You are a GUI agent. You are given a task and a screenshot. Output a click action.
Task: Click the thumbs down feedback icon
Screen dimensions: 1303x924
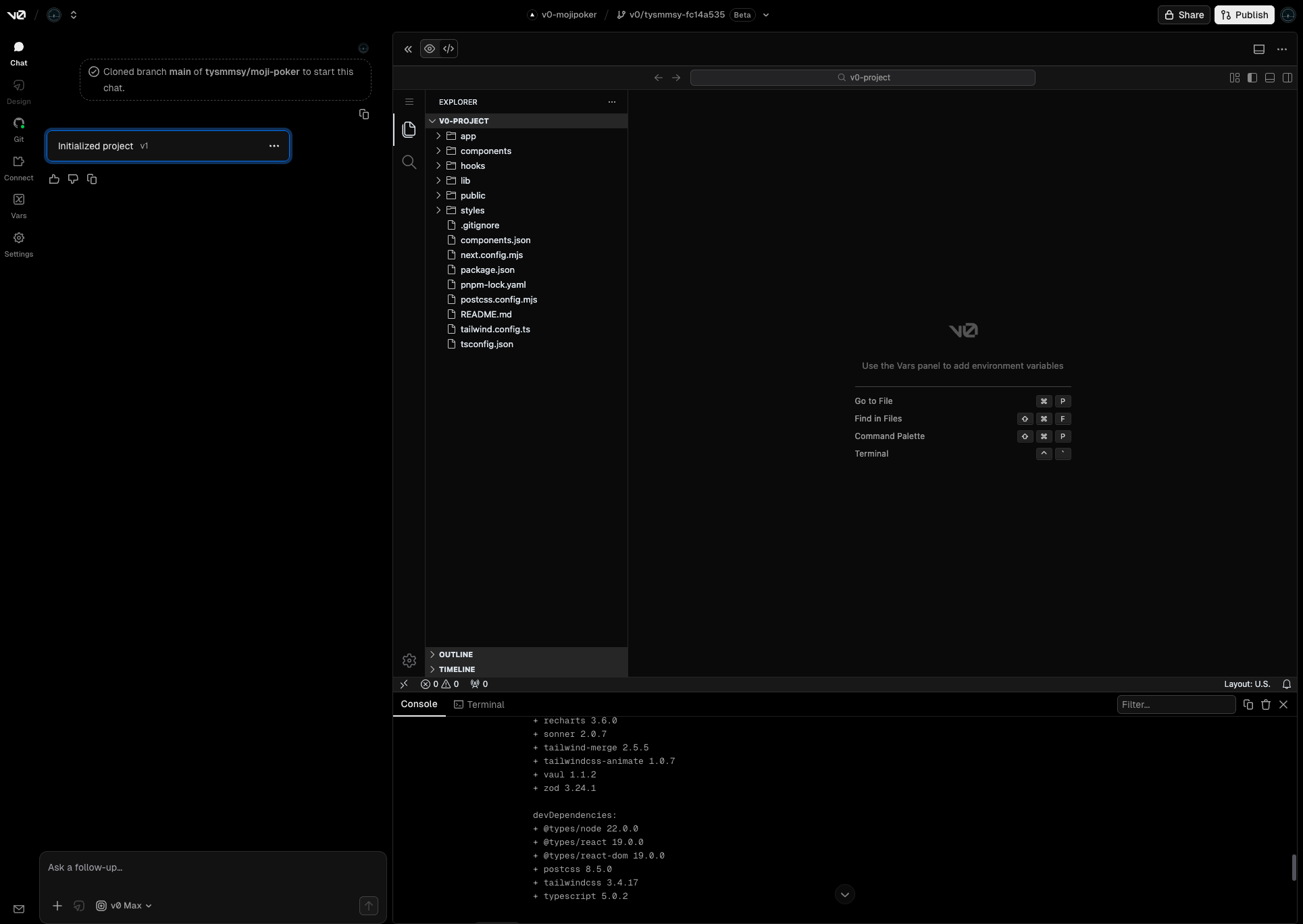tap(73, 179)
